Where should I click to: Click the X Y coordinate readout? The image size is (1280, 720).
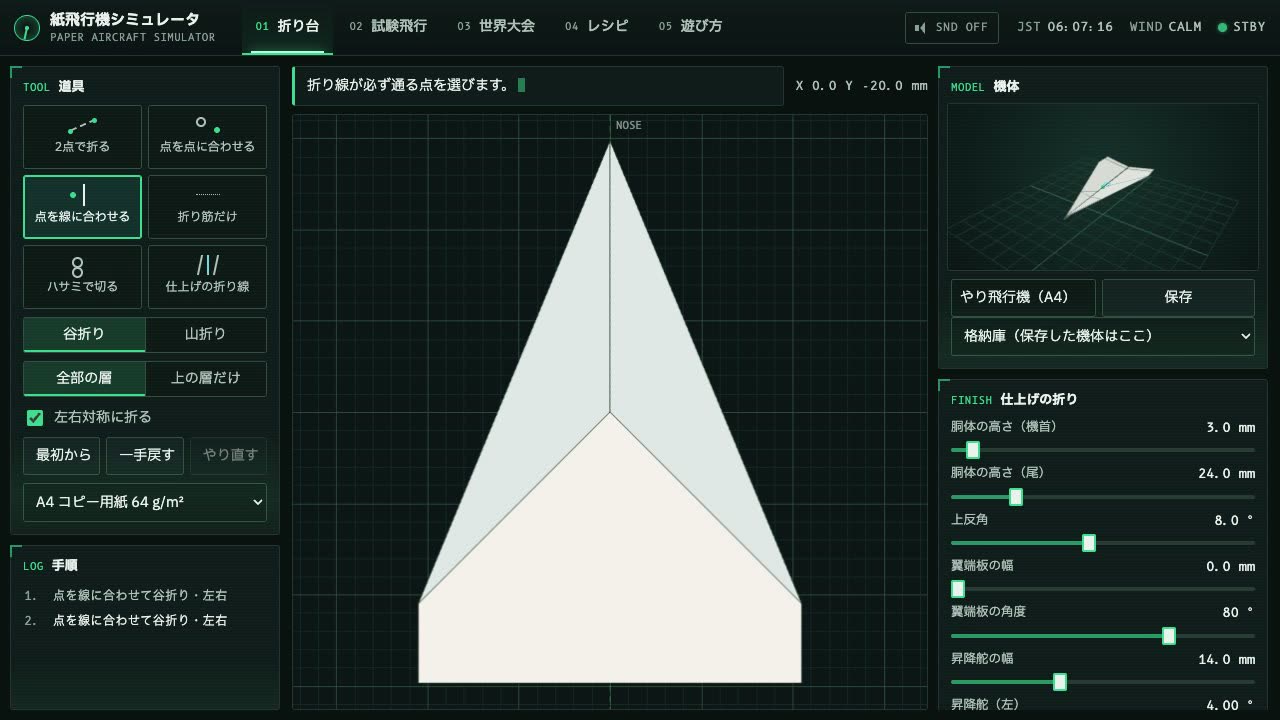point(861,86)
